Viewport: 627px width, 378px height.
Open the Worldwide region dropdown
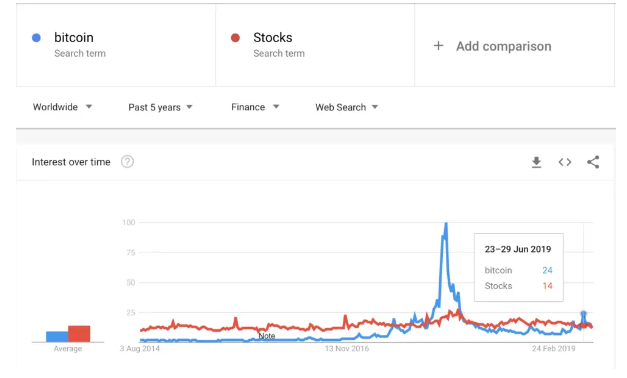pyautogui.click(x=62, y=107)
